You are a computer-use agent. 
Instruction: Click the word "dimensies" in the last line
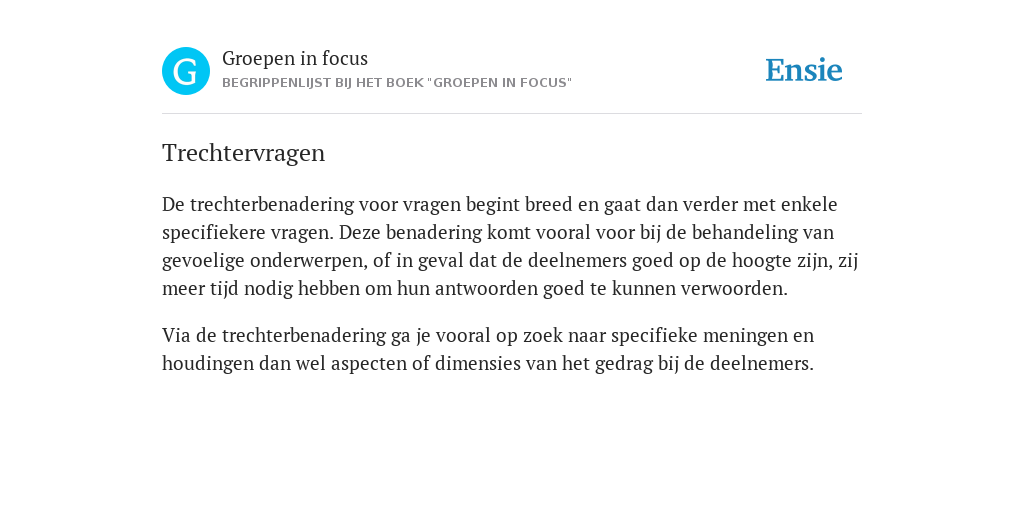[484, 364]
